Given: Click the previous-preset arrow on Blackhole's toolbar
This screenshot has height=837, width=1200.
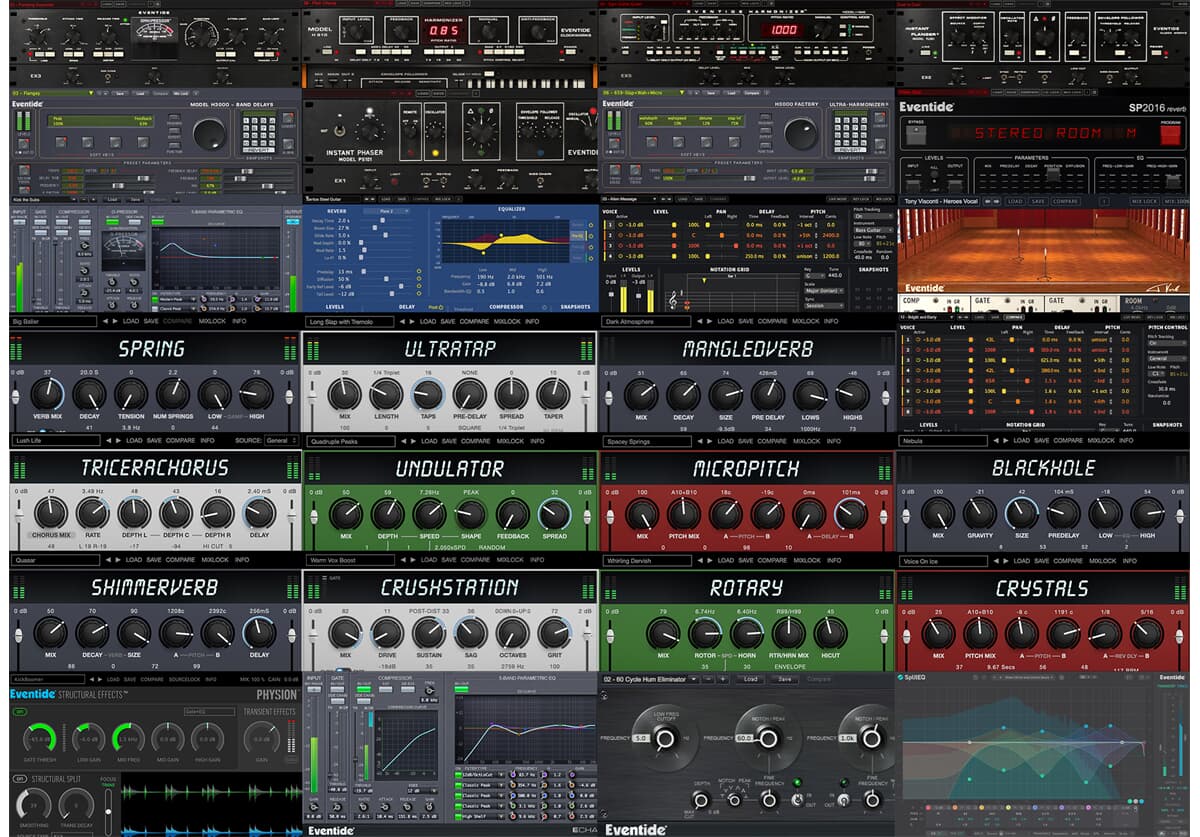Looking at the screenshot, I should point(996,561).
